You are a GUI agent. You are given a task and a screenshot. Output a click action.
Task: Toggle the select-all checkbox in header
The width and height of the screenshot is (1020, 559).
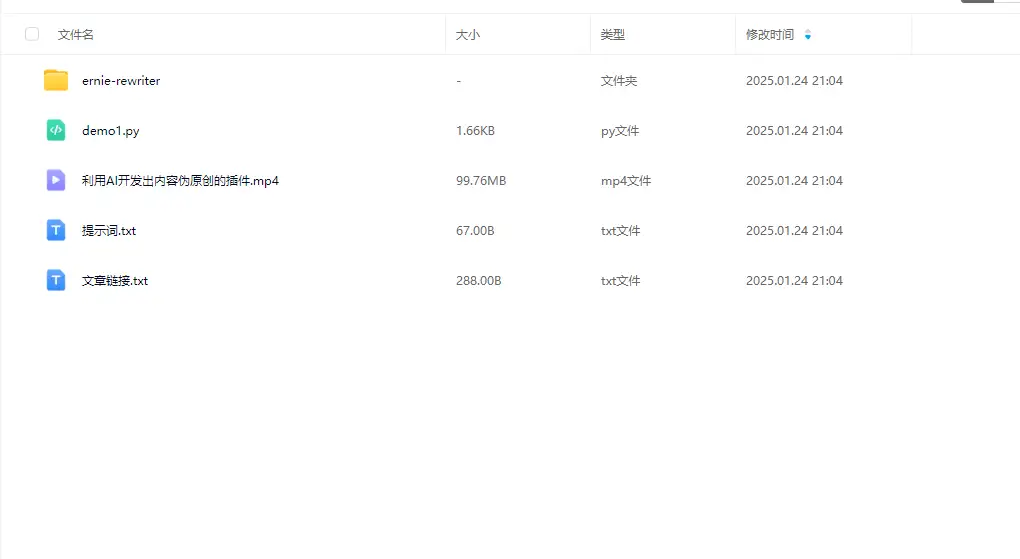click(x=32, y=34)
